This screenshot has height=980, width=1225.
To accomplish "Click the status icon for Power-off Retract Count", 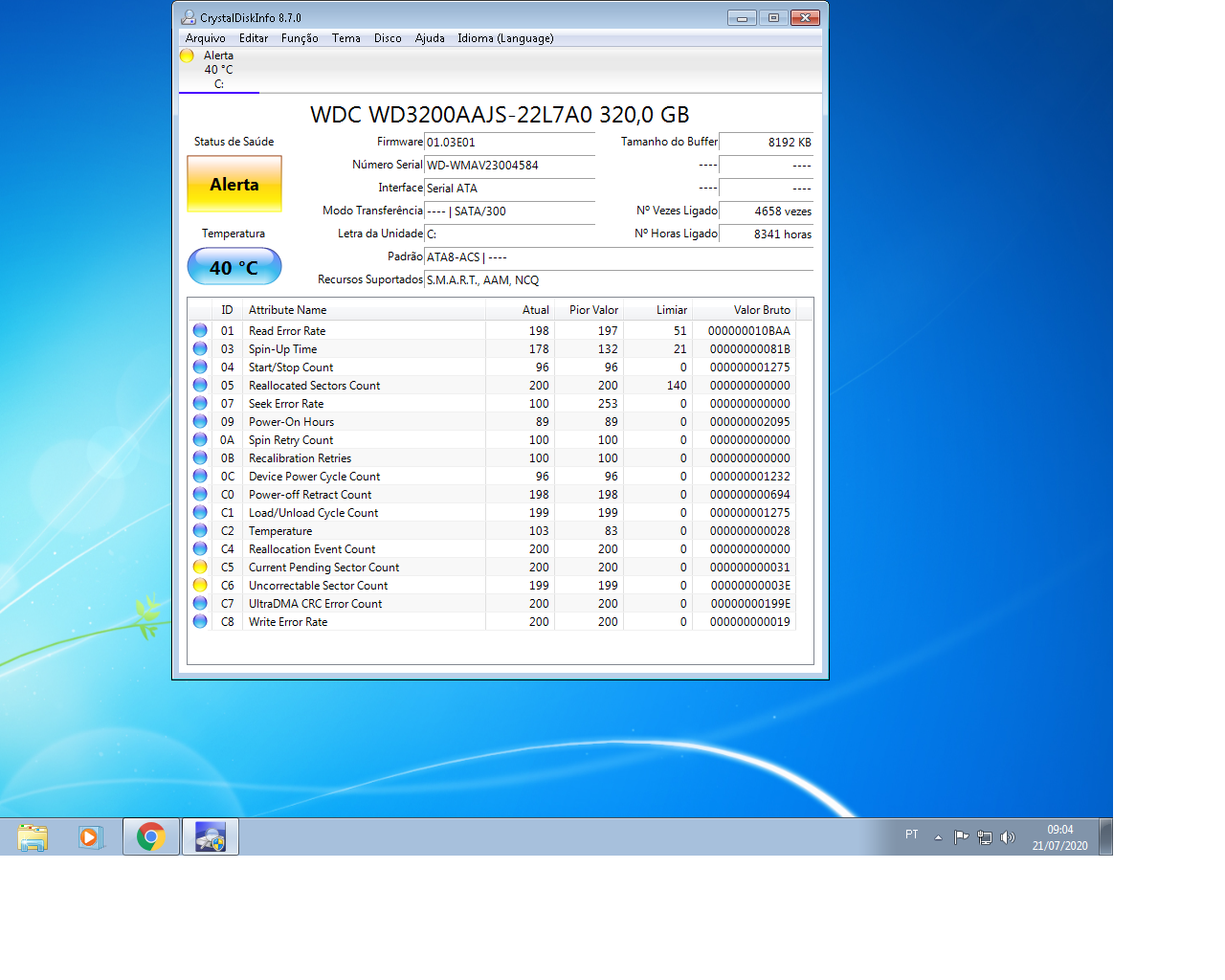I will [x=200, y=494].
